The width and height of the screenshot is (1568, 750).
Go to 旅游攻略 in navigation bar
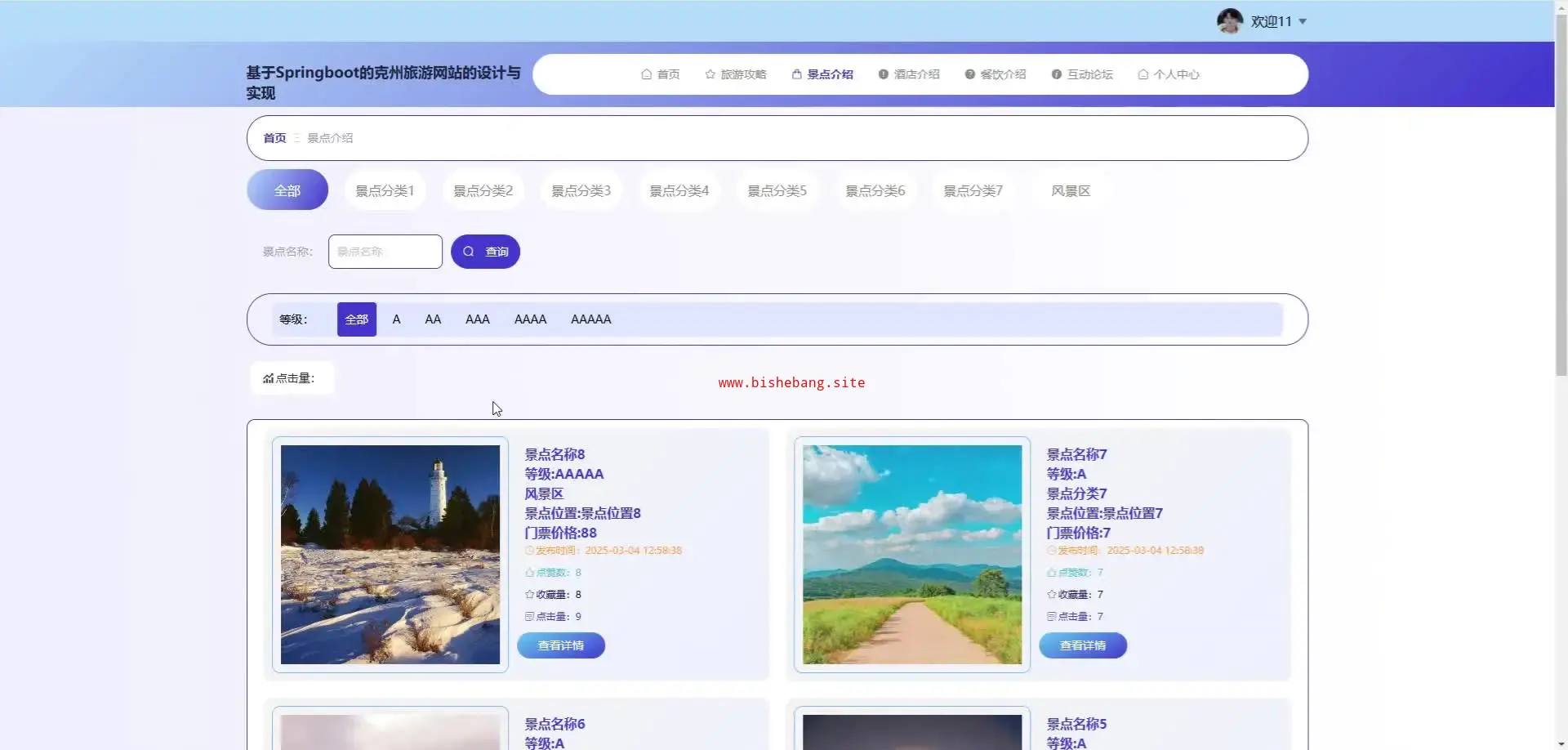click(735, 74)
